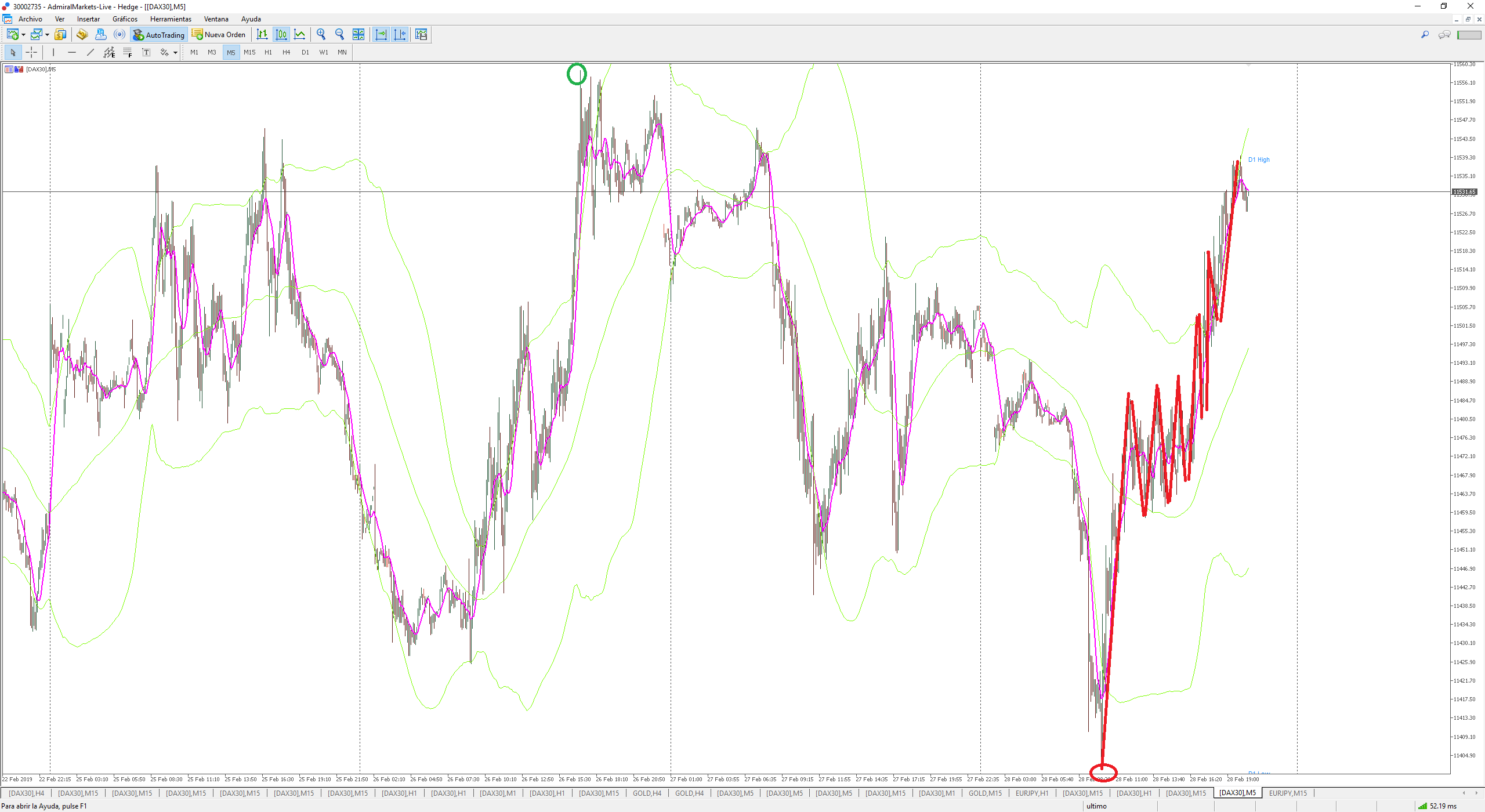
Task: Switch to line chart display
Action: [299, 35]
